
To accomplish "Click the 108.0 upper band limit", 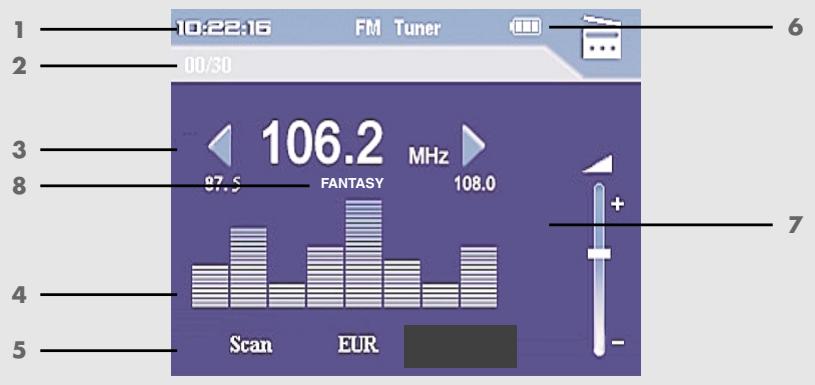I will pos(475,184).
